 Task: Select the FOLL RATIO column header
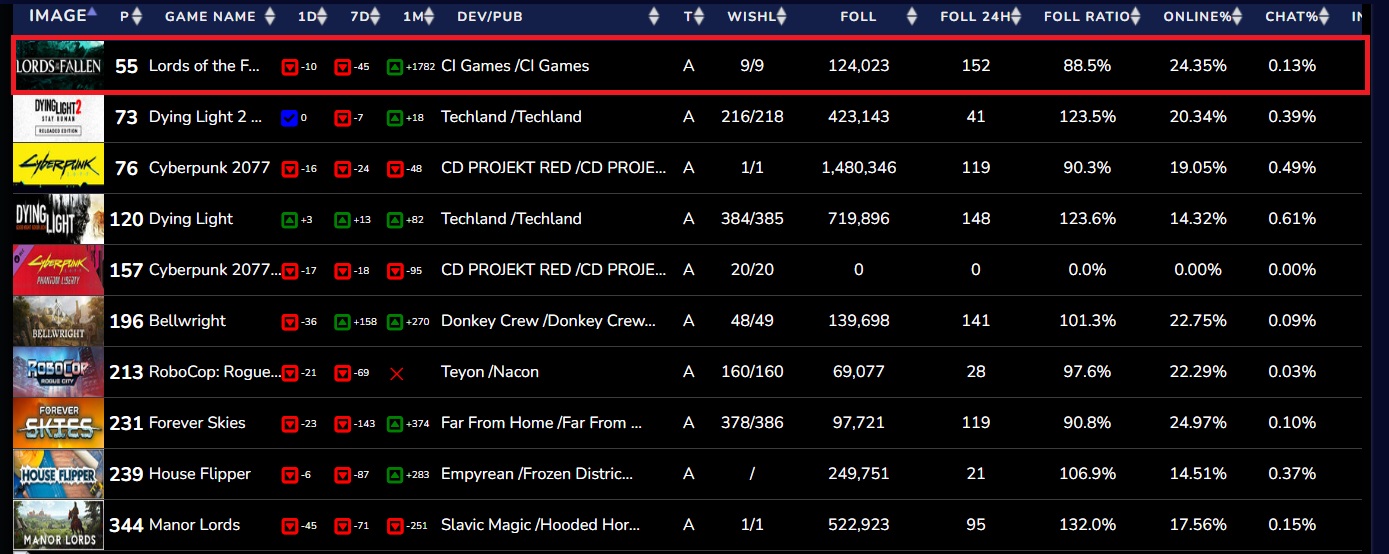(1086, 17)
